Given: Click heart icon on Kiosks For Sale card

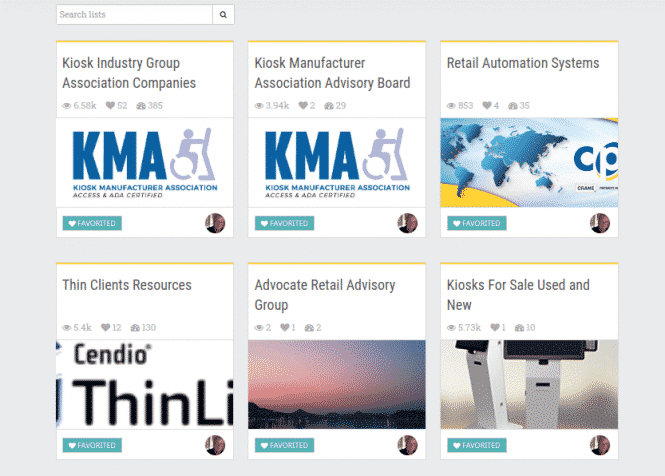Looking at the screenshot, I should pos(495,327).
